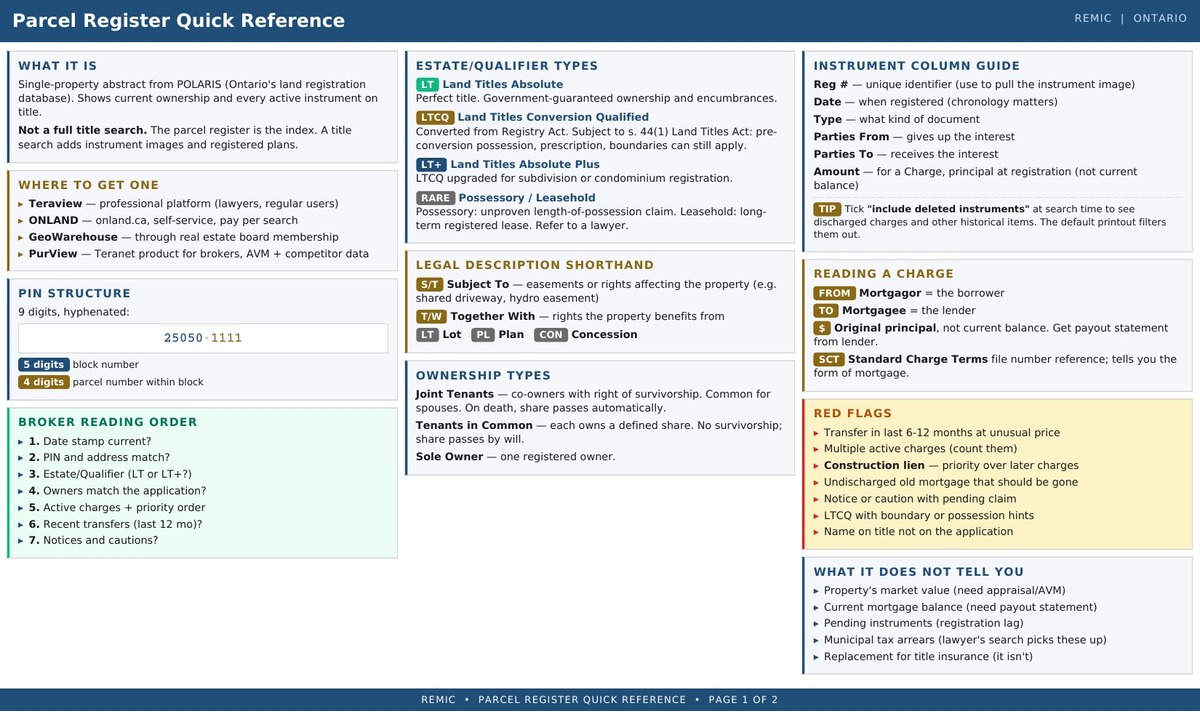The width and height of the screenshot is (1200, 727).
Task: Click the SCT badge beside Standard Charge Terms
Action: point(829,359)
